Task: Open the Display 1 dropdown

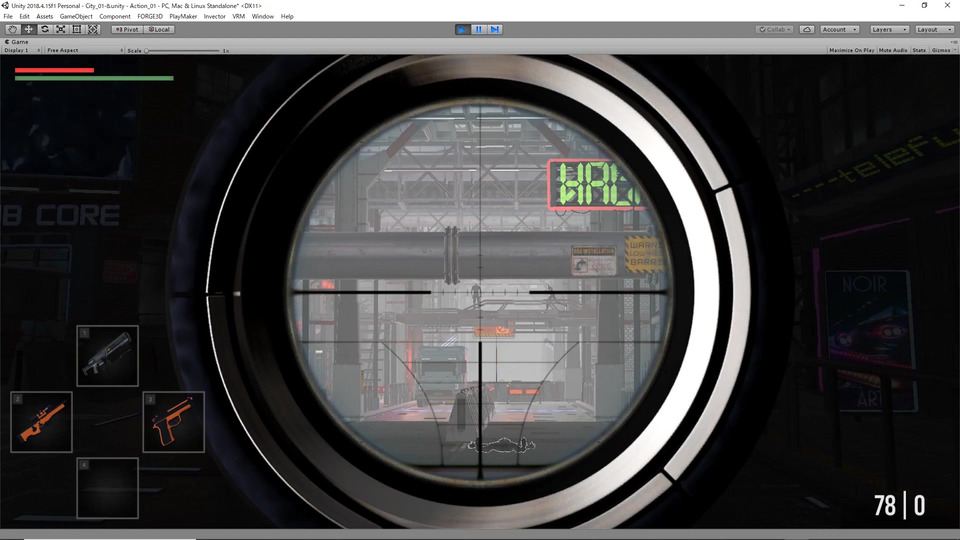Action: click(21, 50)
